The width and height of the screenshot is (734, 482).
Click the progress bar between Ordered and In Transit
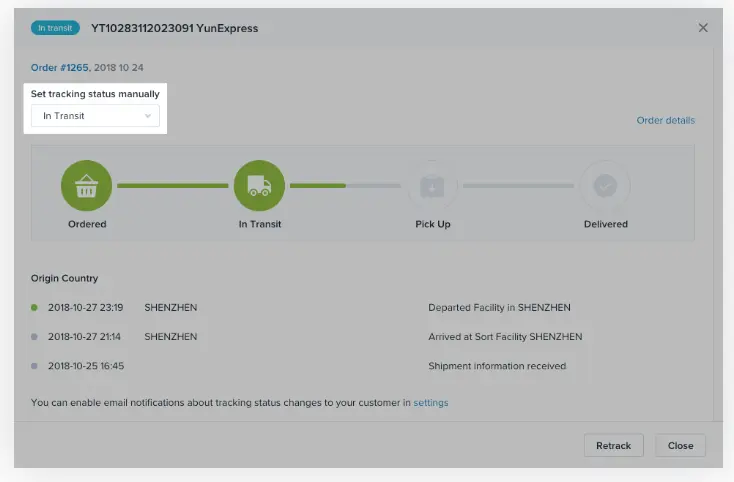173,185
